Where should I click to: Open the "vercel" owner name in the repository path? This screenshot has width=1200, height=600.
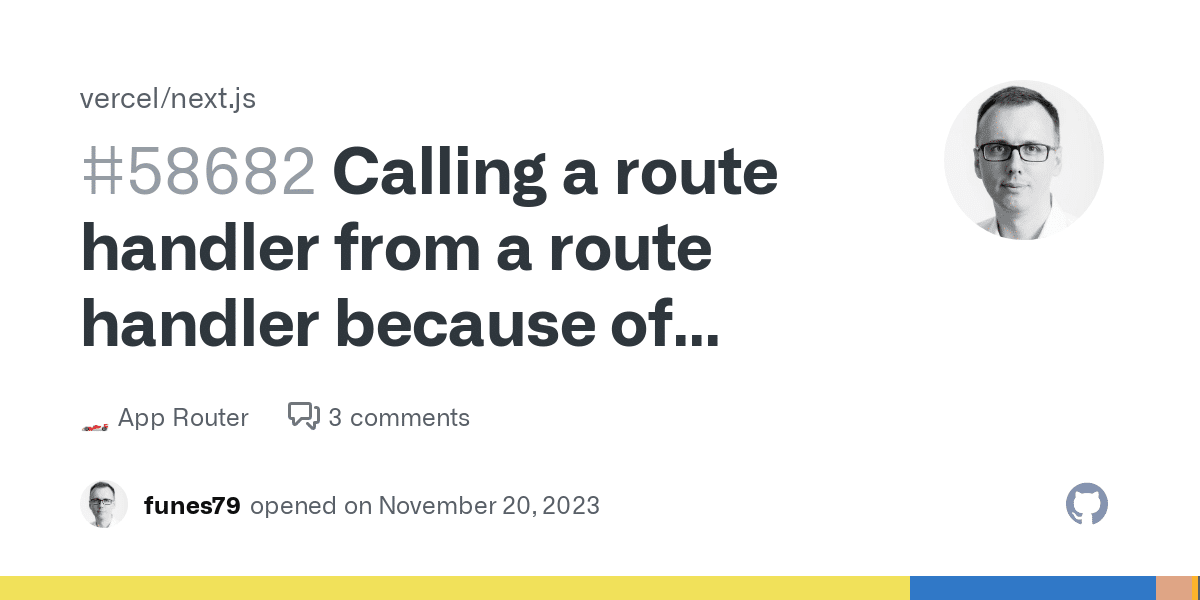[120, 99]
